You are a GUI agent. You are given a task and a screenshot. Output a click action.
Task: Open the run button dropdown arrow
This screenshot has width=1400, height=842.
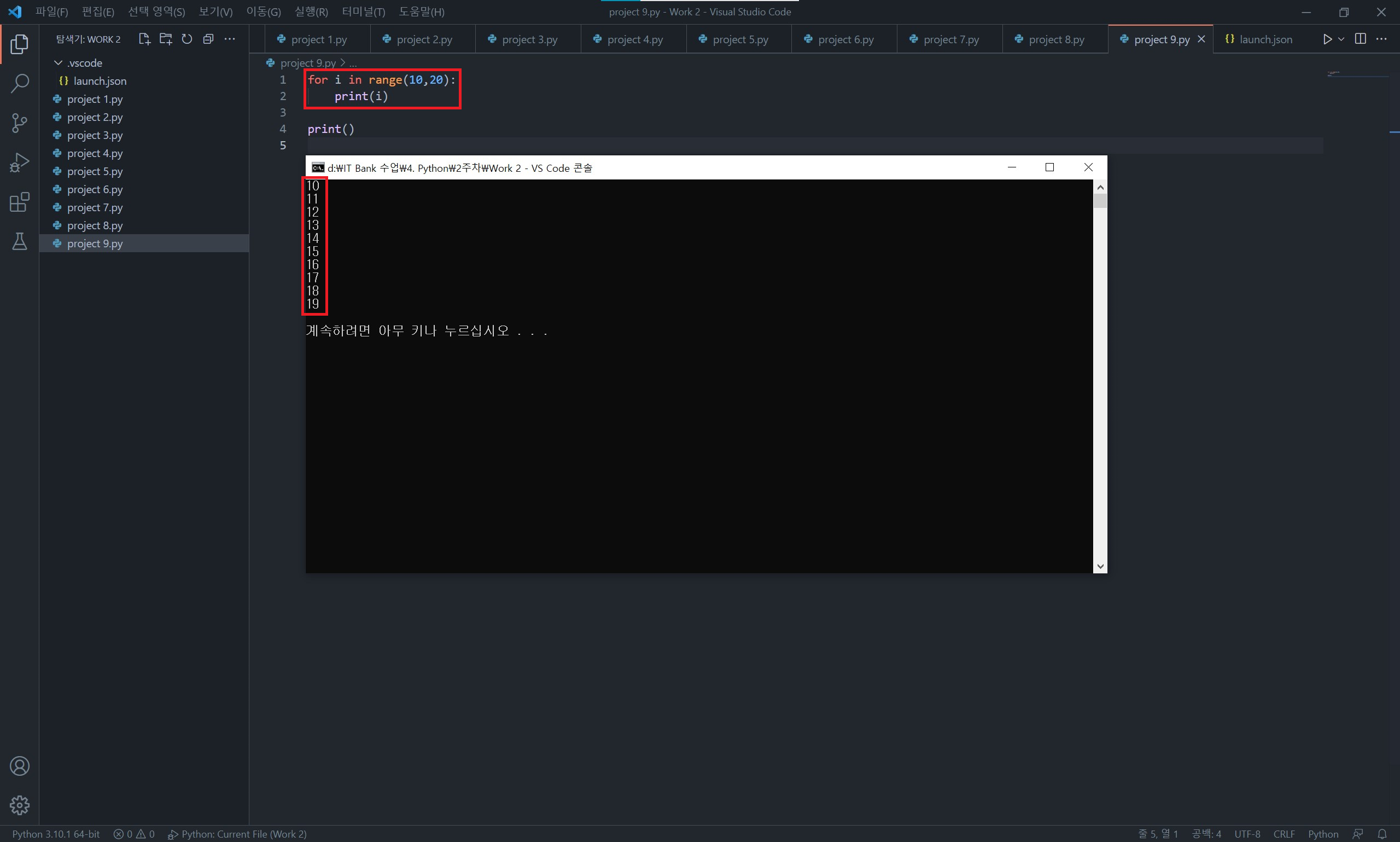tap(1341, 39)
